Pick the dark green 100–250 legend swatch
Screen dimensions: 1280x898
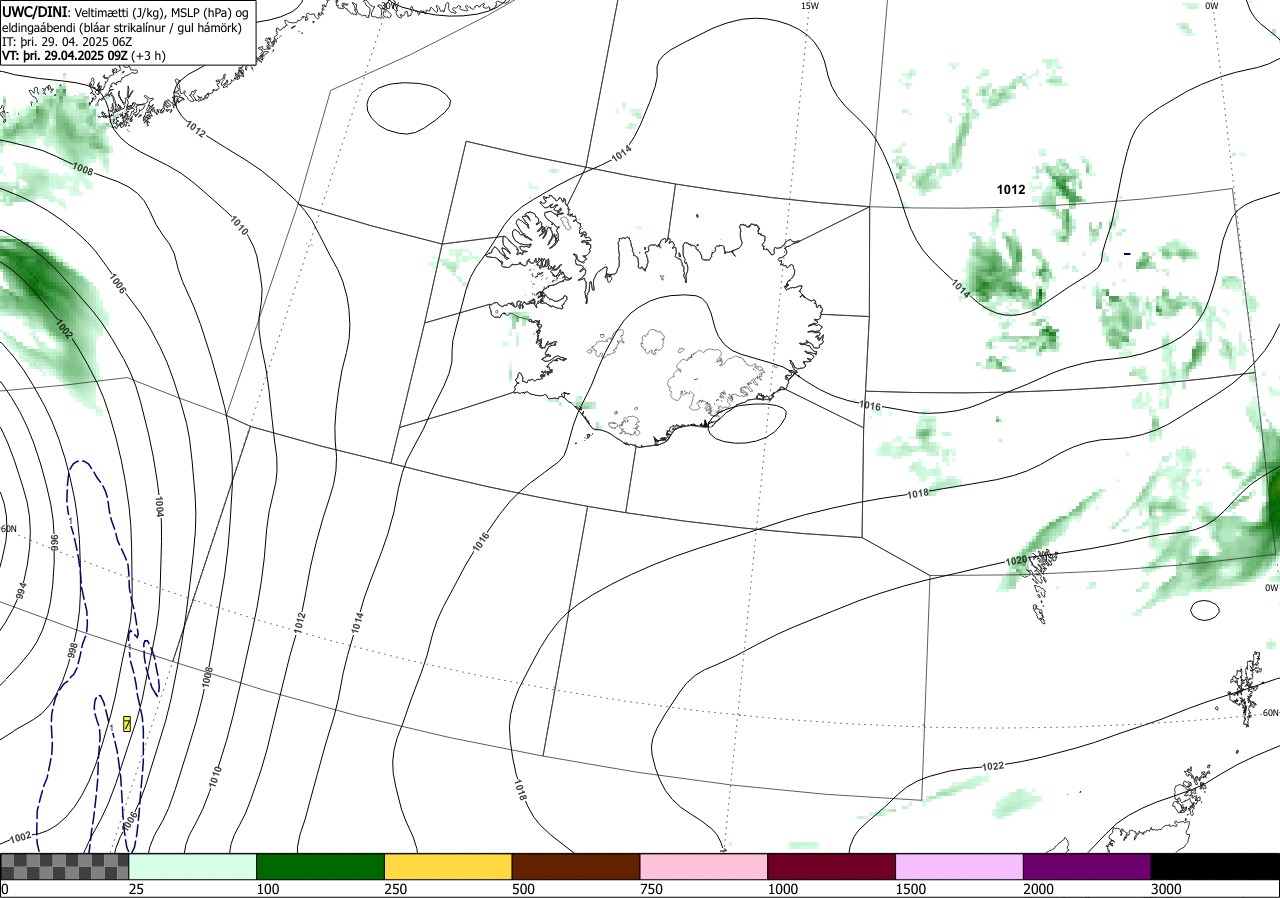[x=321, y=866]
